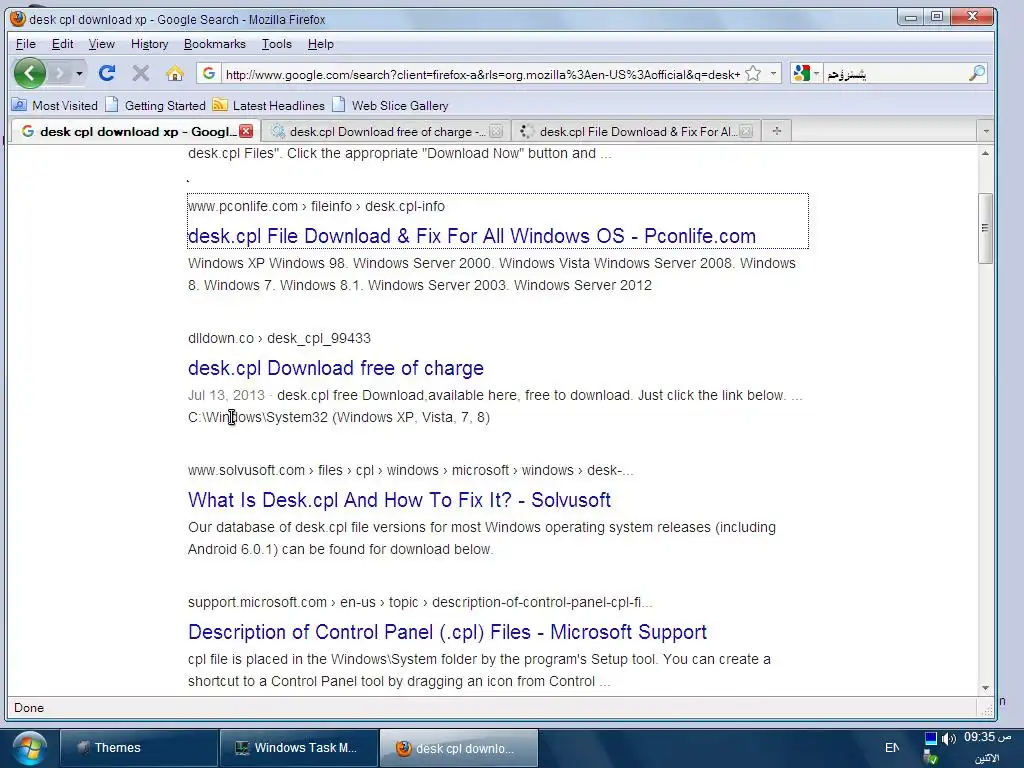Open the View menu
This screenshot has height=768, width=1024.
coord(101,44)
